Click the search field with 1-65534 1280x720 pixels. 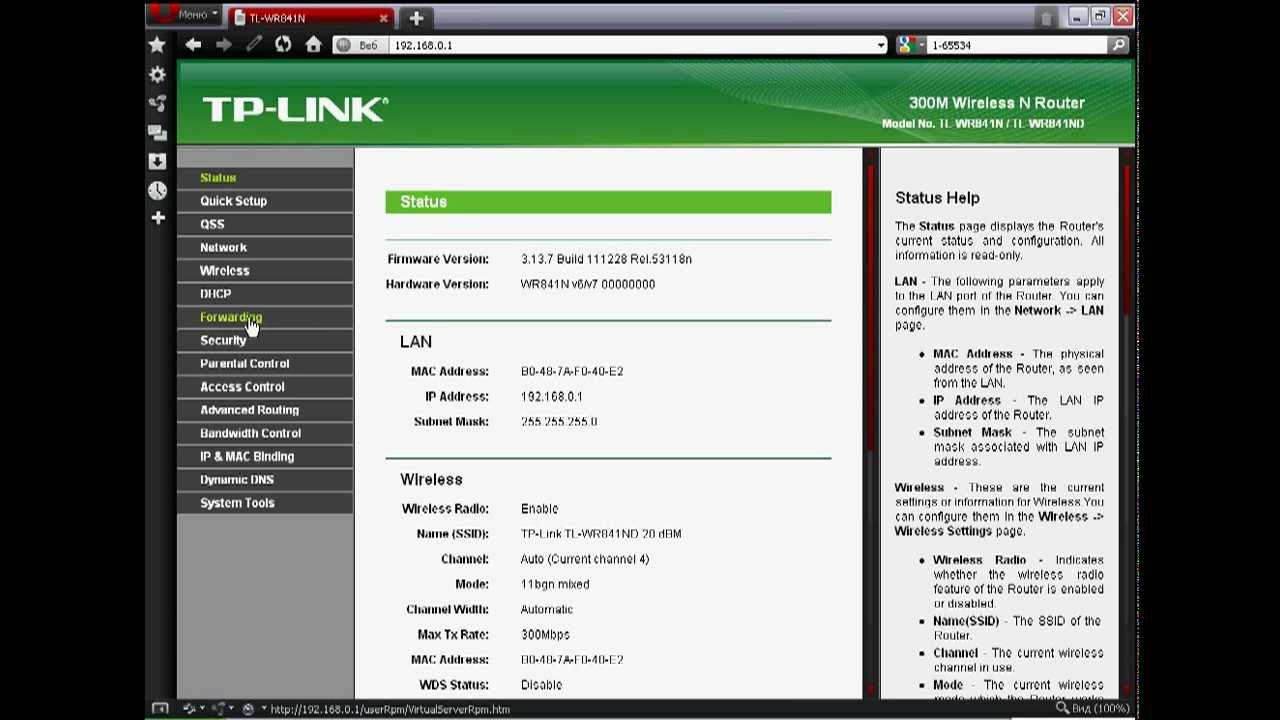[x=1016, y=45]
